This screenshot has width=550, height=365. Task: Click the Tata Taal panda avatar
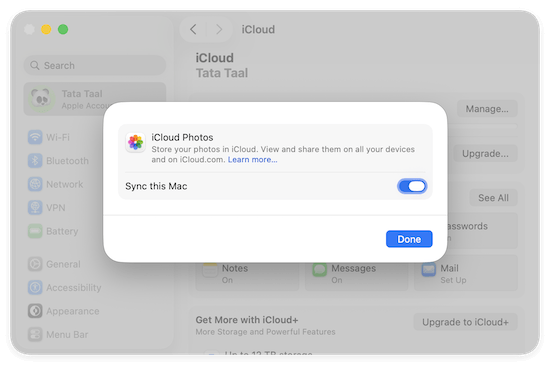click(42, 99)
